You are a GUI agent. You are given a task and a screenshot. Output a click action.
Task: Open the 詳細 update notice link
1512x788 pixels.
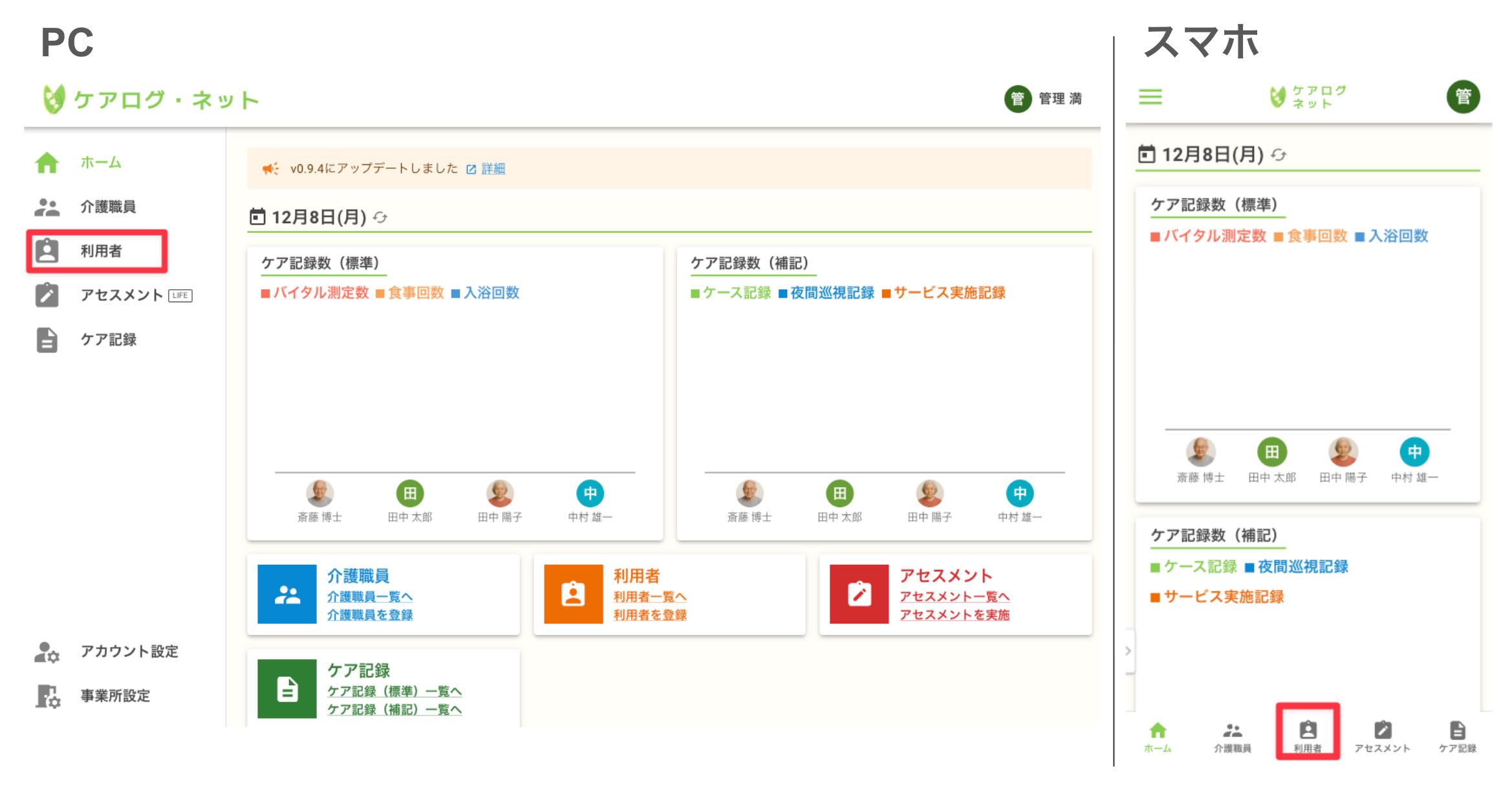tap(493, 169)
